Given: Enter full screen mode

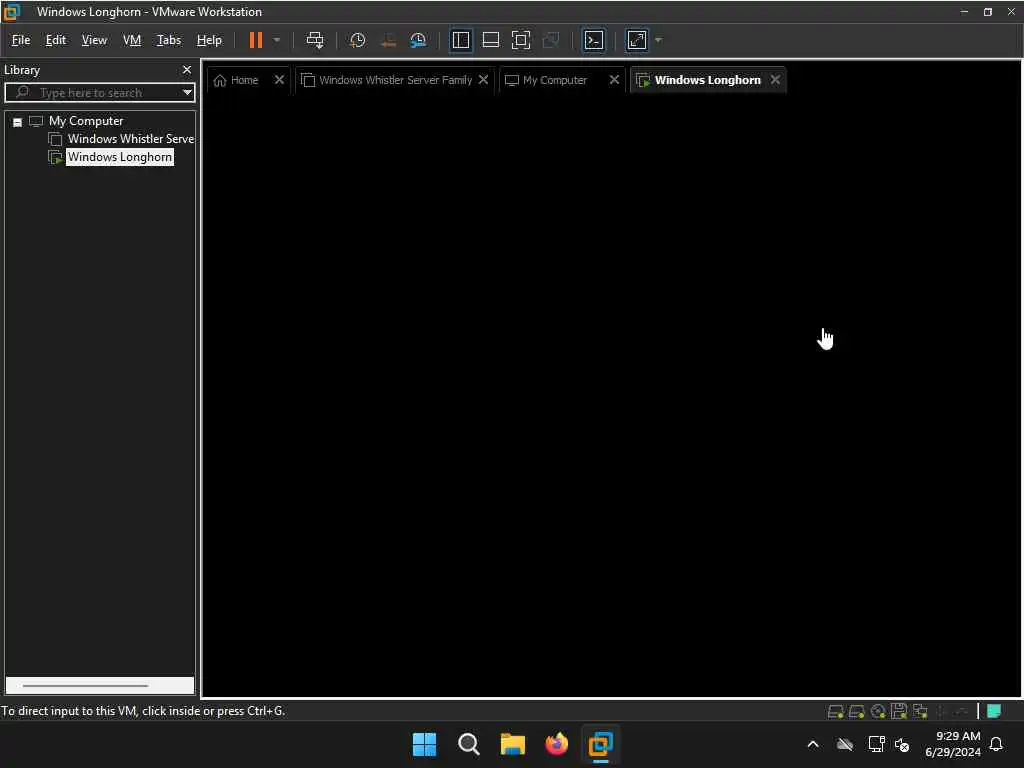Looking at the screenshot, I should pyautogui.click(x=520, y=40).
